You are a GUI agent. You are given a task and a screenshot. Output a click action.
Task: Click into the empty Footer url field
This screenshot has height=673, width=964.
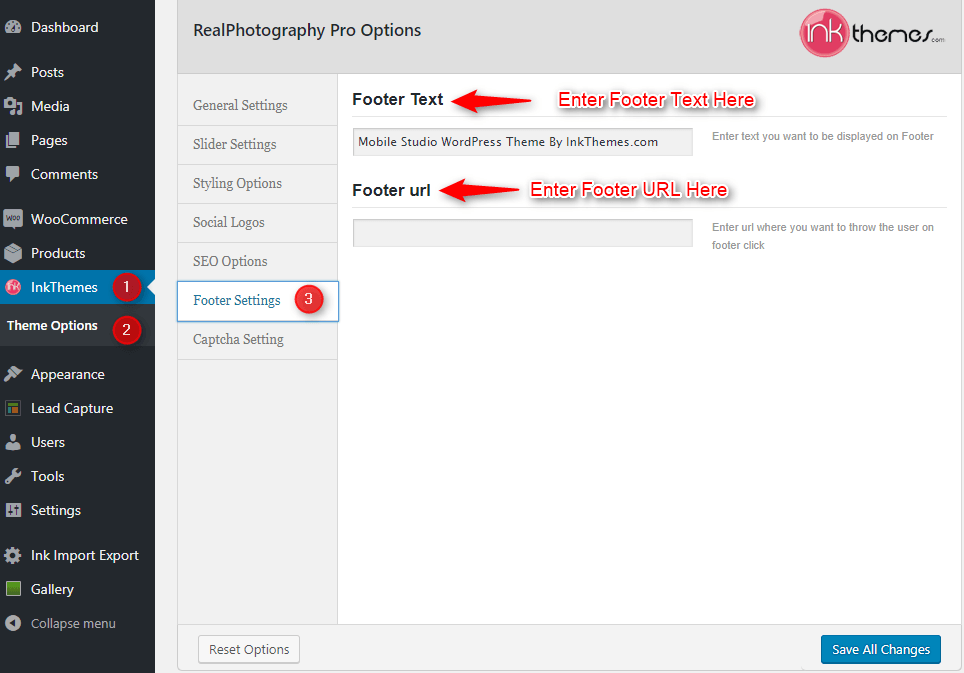[x=523, y=233]
